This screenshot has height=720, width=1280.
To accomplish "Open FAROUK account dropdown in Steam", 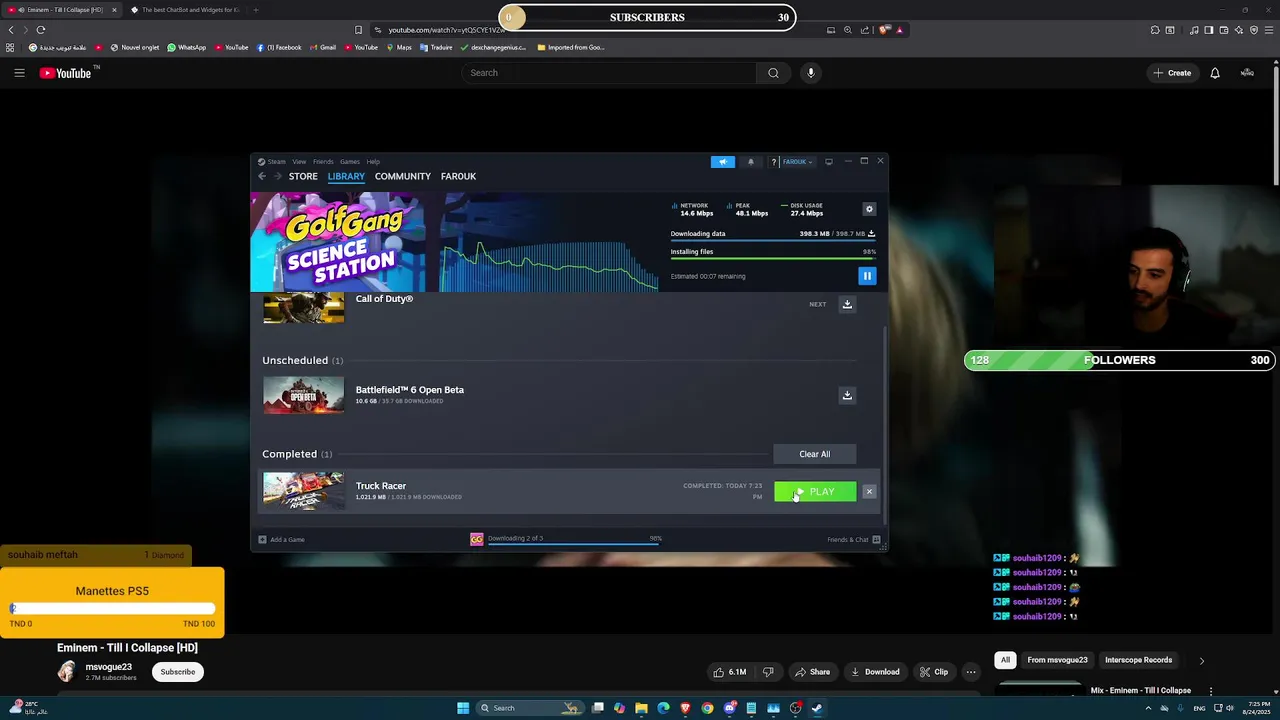I will click(x=797, y=162).
